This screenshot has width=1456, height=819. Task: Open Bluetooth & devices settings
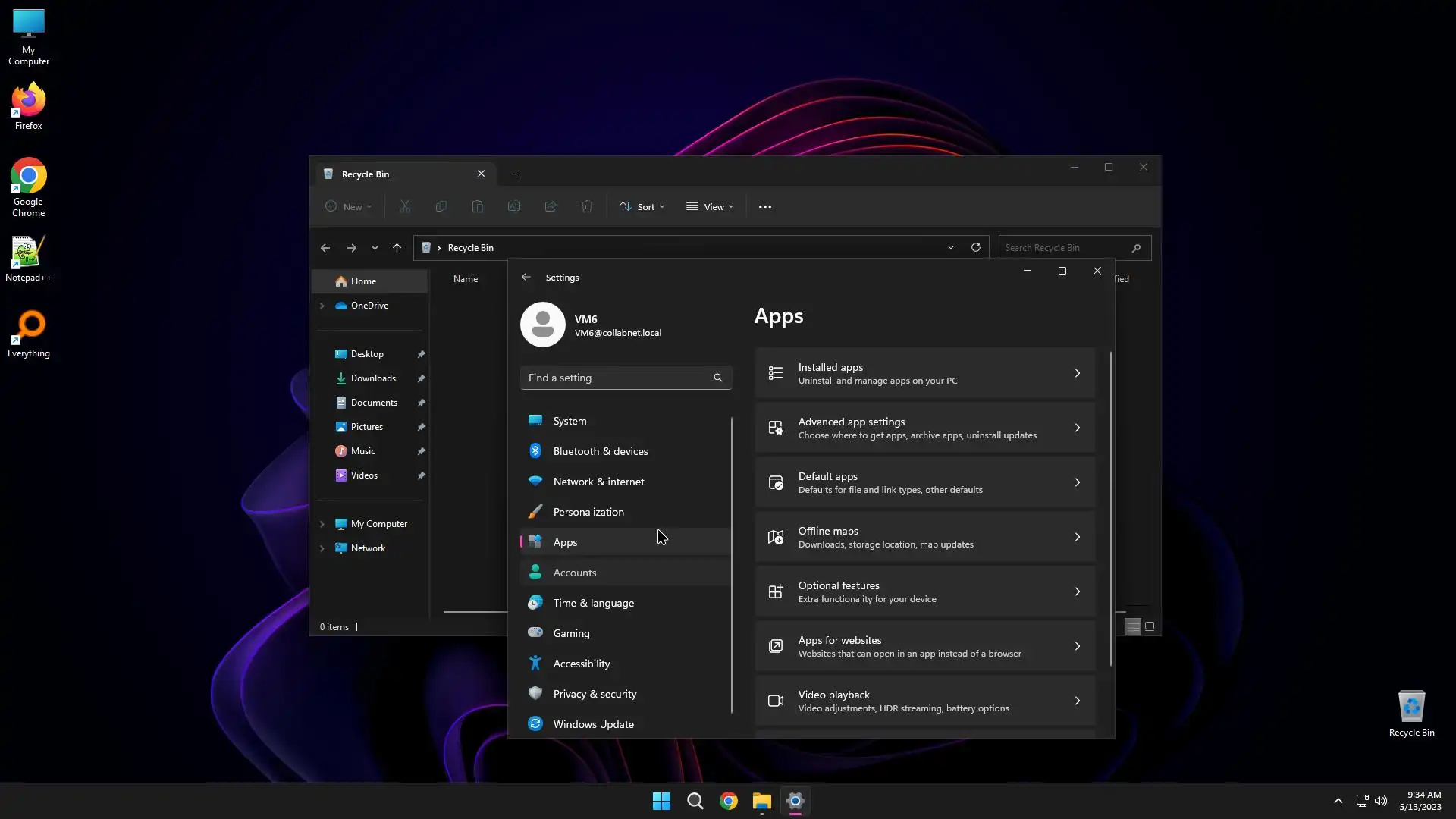[600, 451]
